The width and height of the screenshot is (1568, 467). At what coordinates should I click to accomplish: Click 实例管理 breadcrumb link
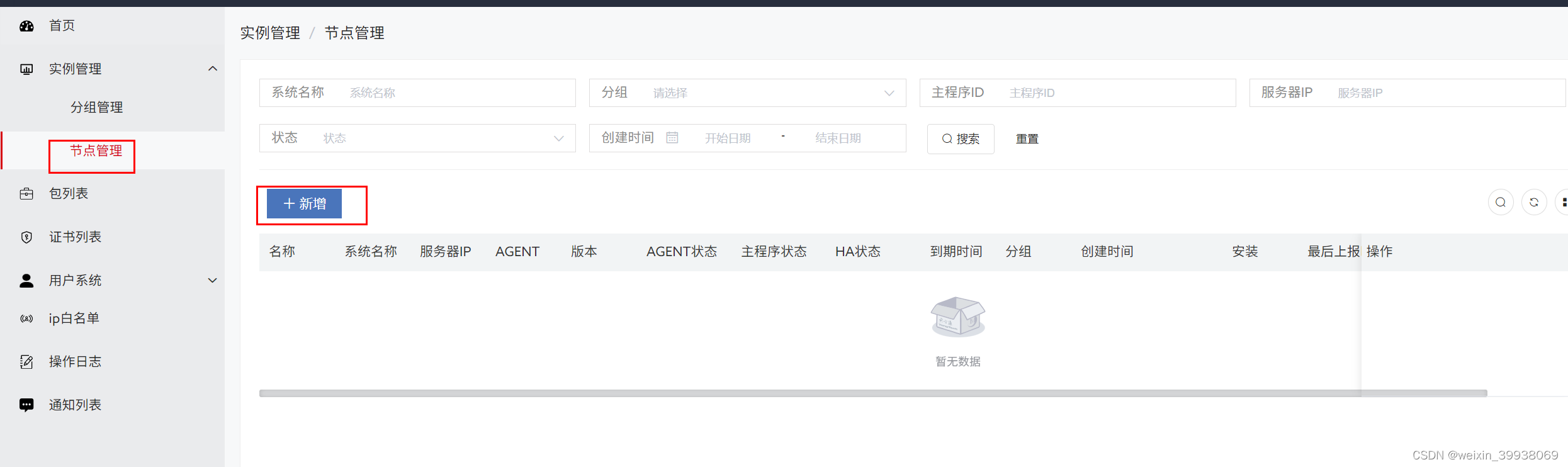pos(270,33)
